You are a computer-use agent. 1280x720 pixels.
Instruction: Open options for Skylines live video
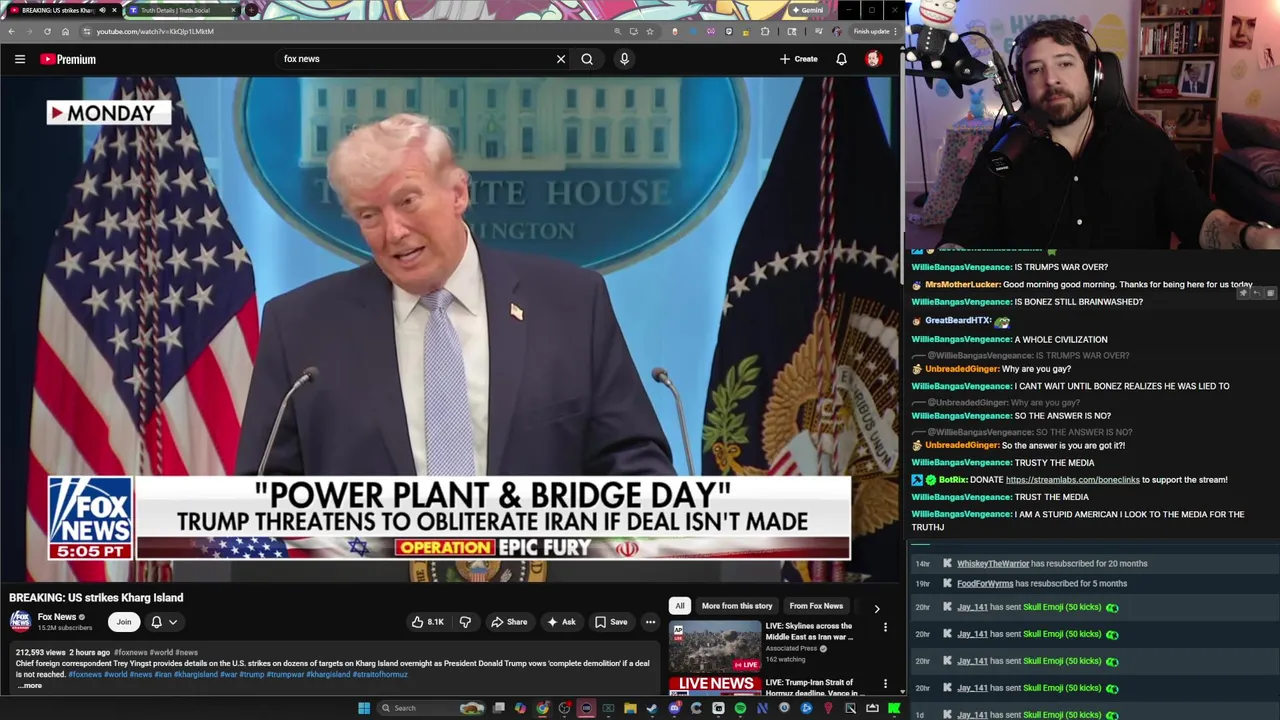885,628
